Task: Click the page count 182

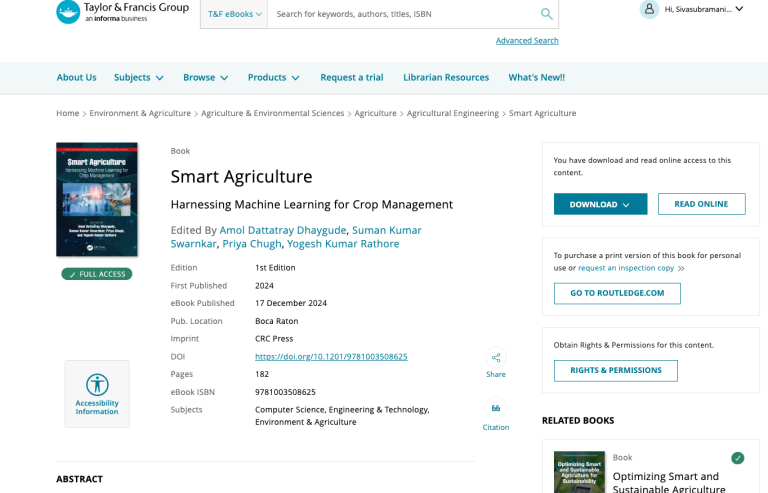Action: [262, 374]
